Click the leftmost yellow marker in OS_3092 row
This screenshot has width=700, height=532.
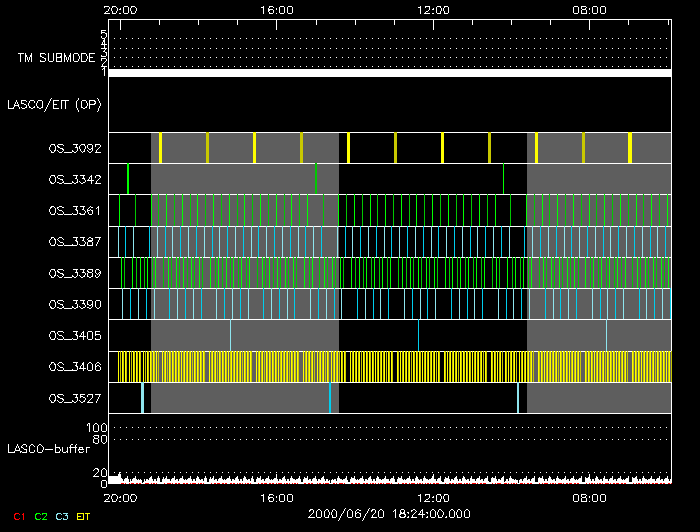click(160, 148)
